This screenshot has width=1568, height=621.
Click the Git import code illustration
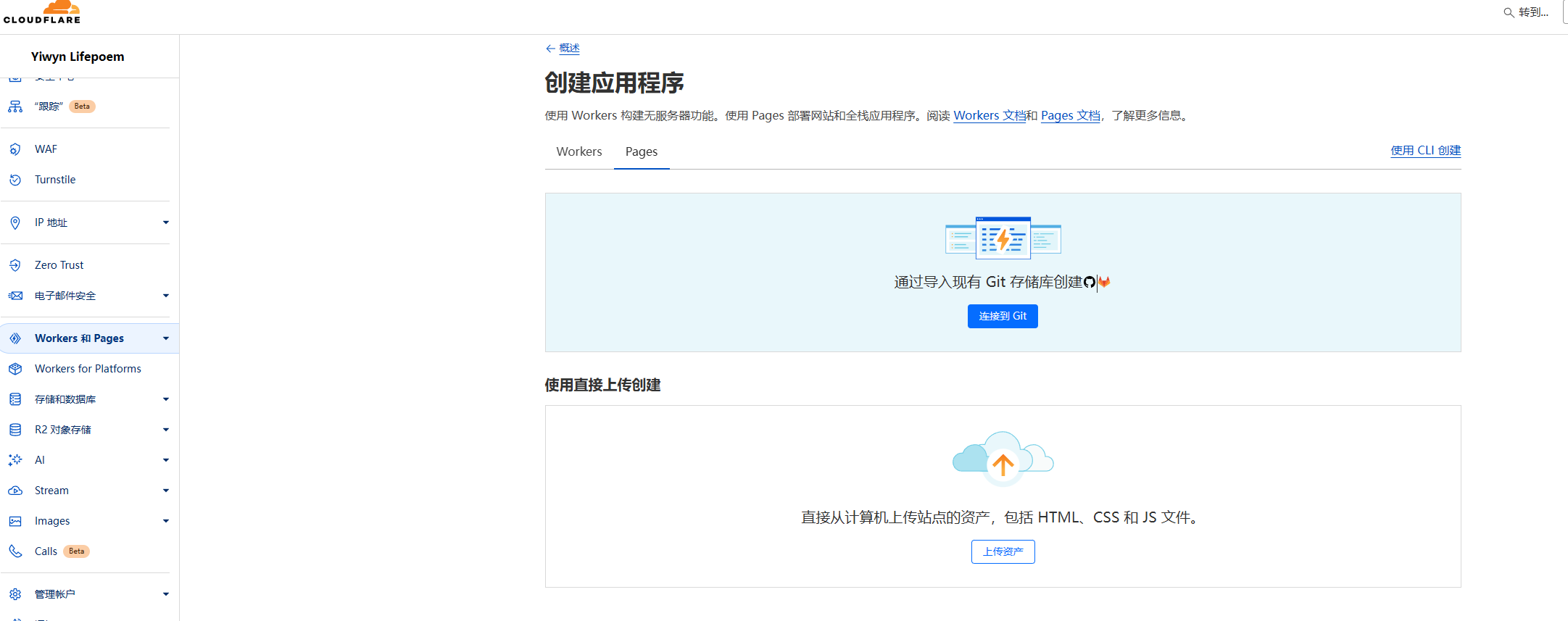[x=1003, y=238]
